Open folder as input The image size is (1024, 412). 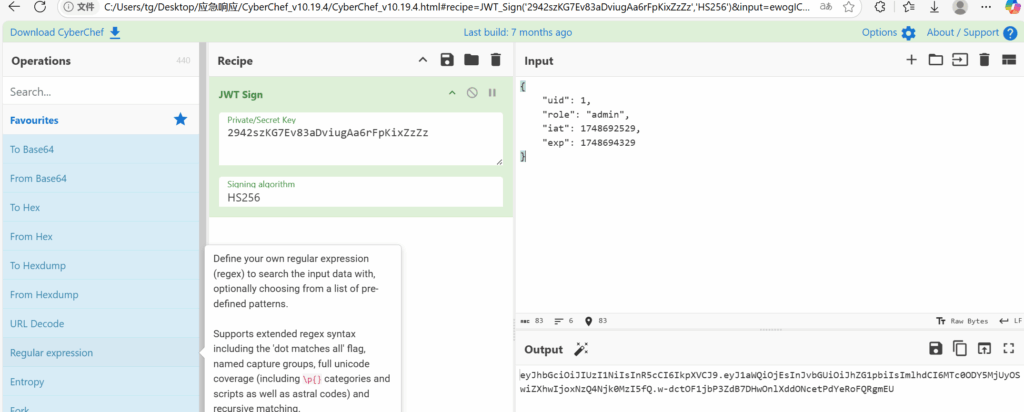(936, 60)
